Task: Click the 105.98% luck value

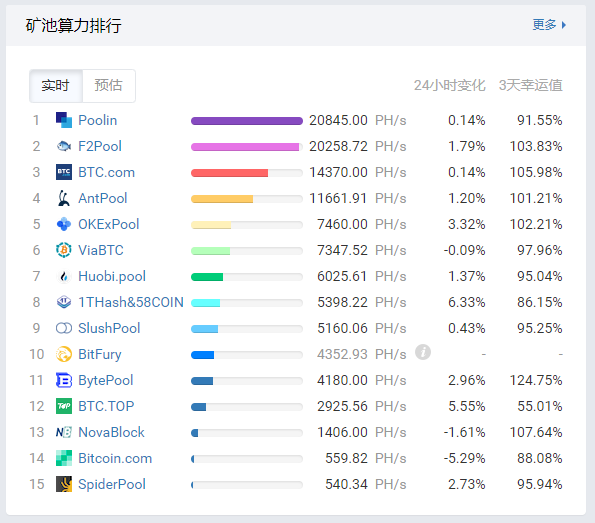Action: click(536, 172)
